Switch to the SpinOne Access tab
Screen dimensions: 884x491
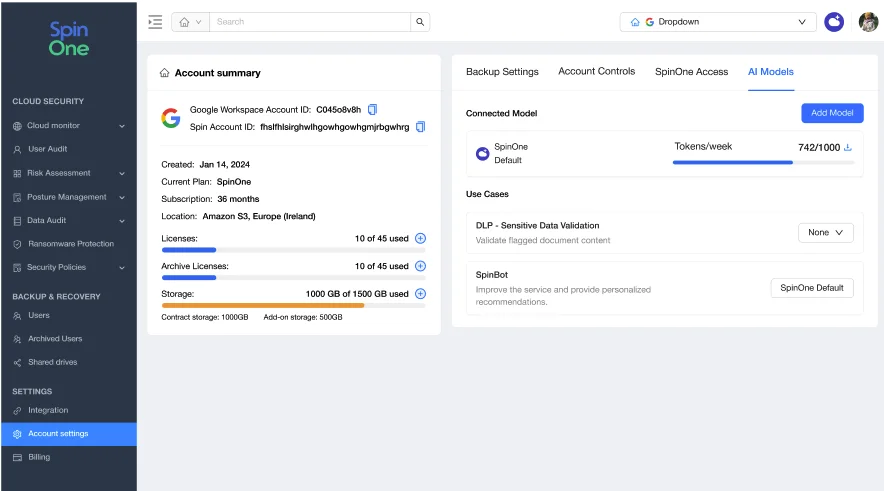[x=691, y=72]
